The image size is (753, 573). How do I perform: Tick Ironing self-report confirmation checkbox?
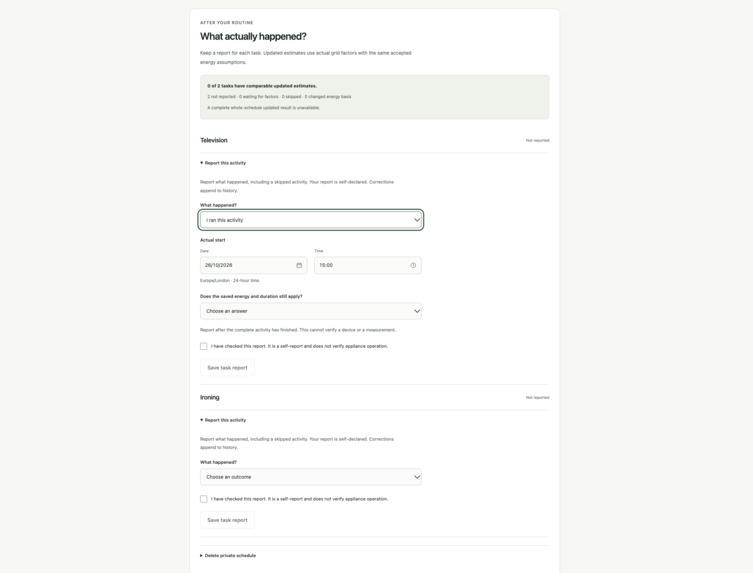click(204, 499)
